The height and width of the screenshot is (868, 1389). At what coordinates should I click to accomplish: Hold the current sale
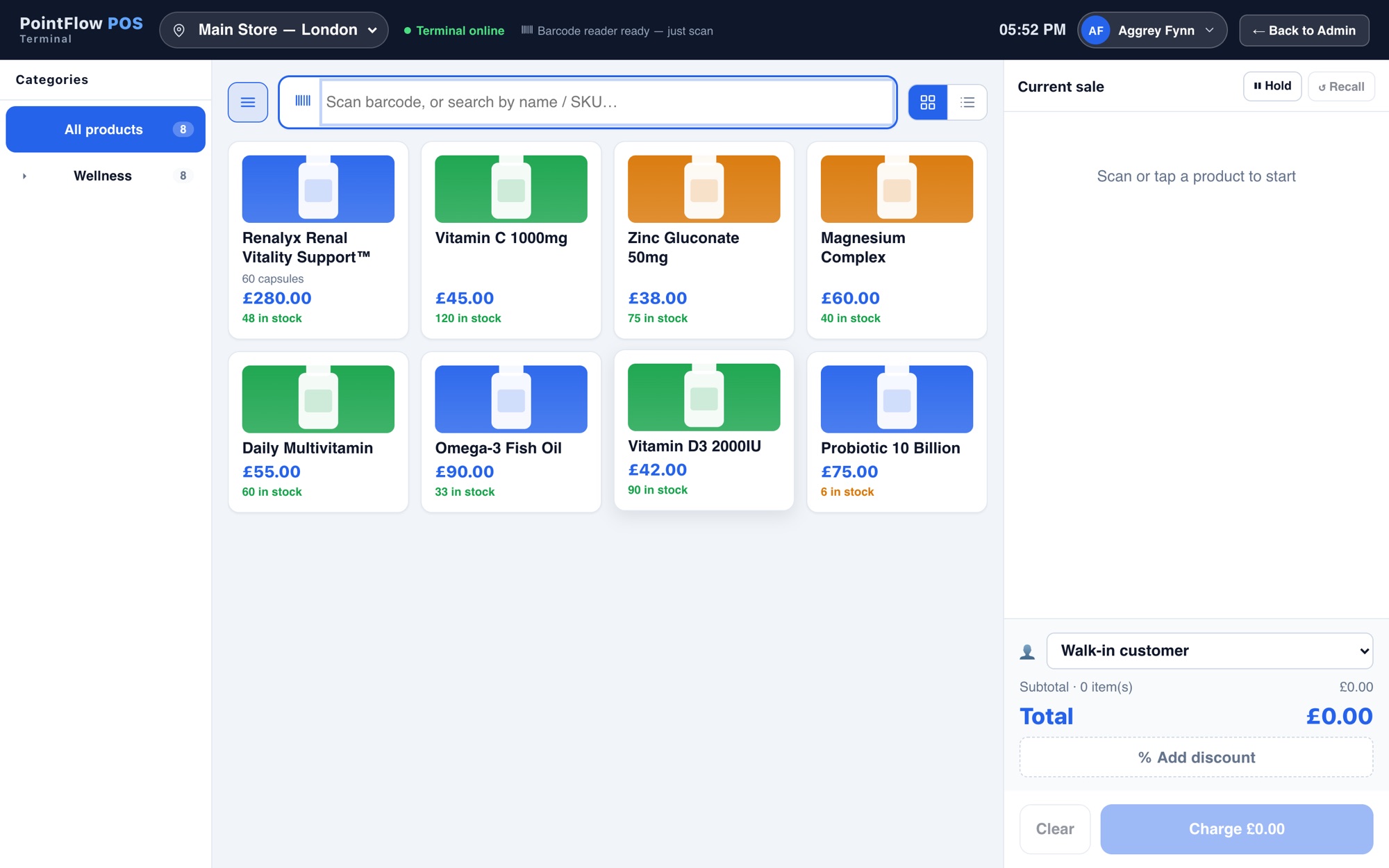pyautogui.click(x=1272, y=86)
